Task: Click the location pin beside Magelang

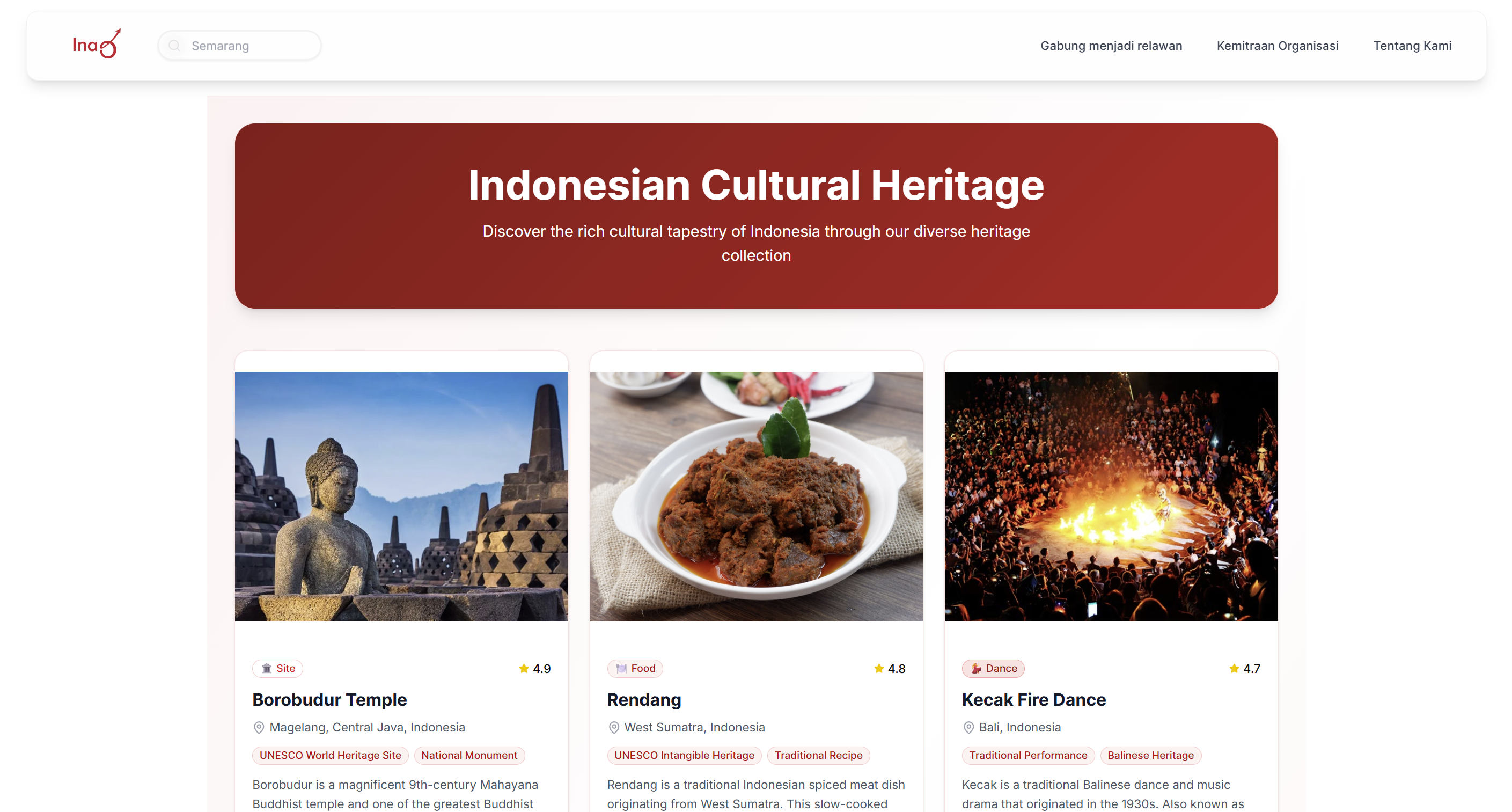Action: (259, 727)
